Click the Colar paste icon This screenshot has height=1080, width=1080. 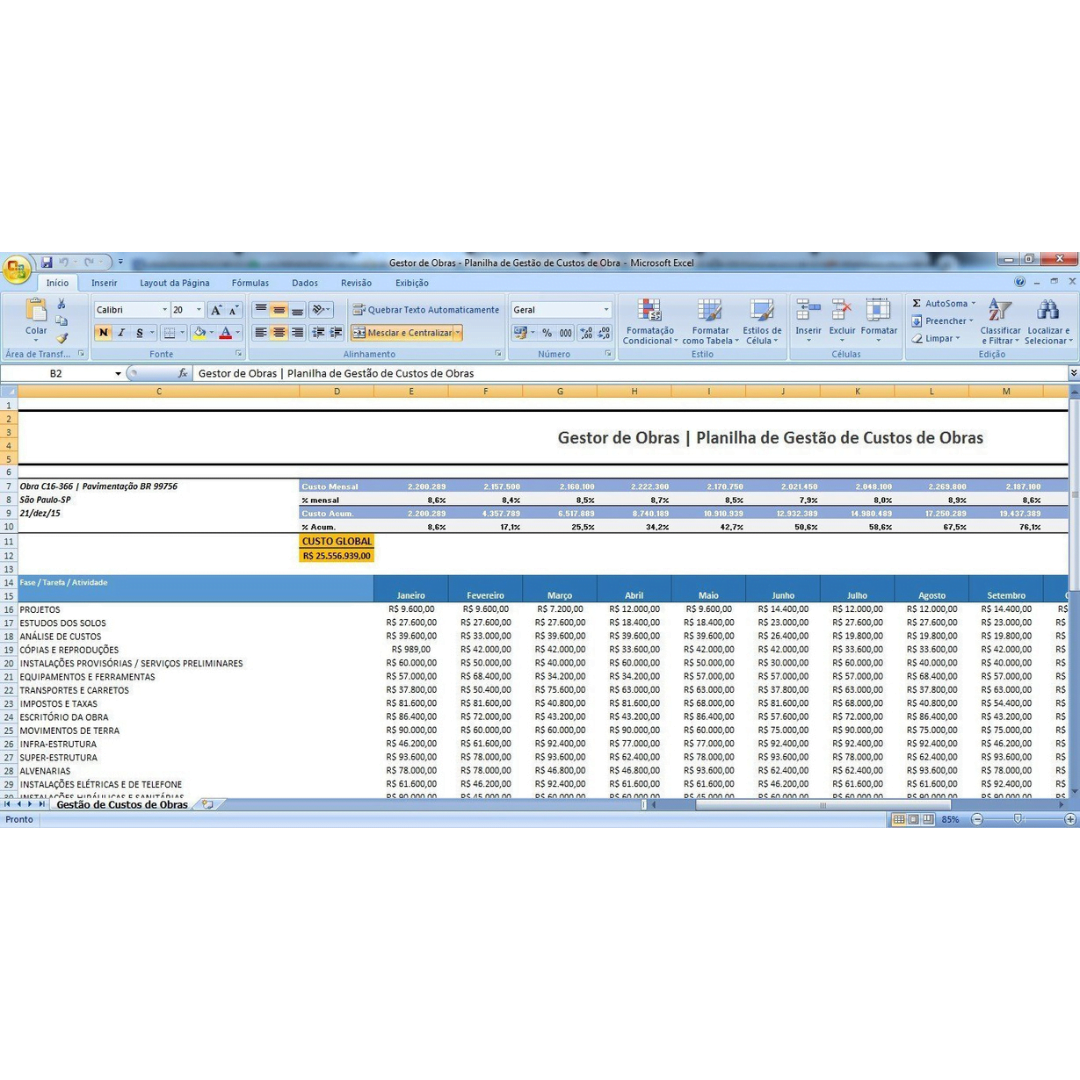coord(36,311)
